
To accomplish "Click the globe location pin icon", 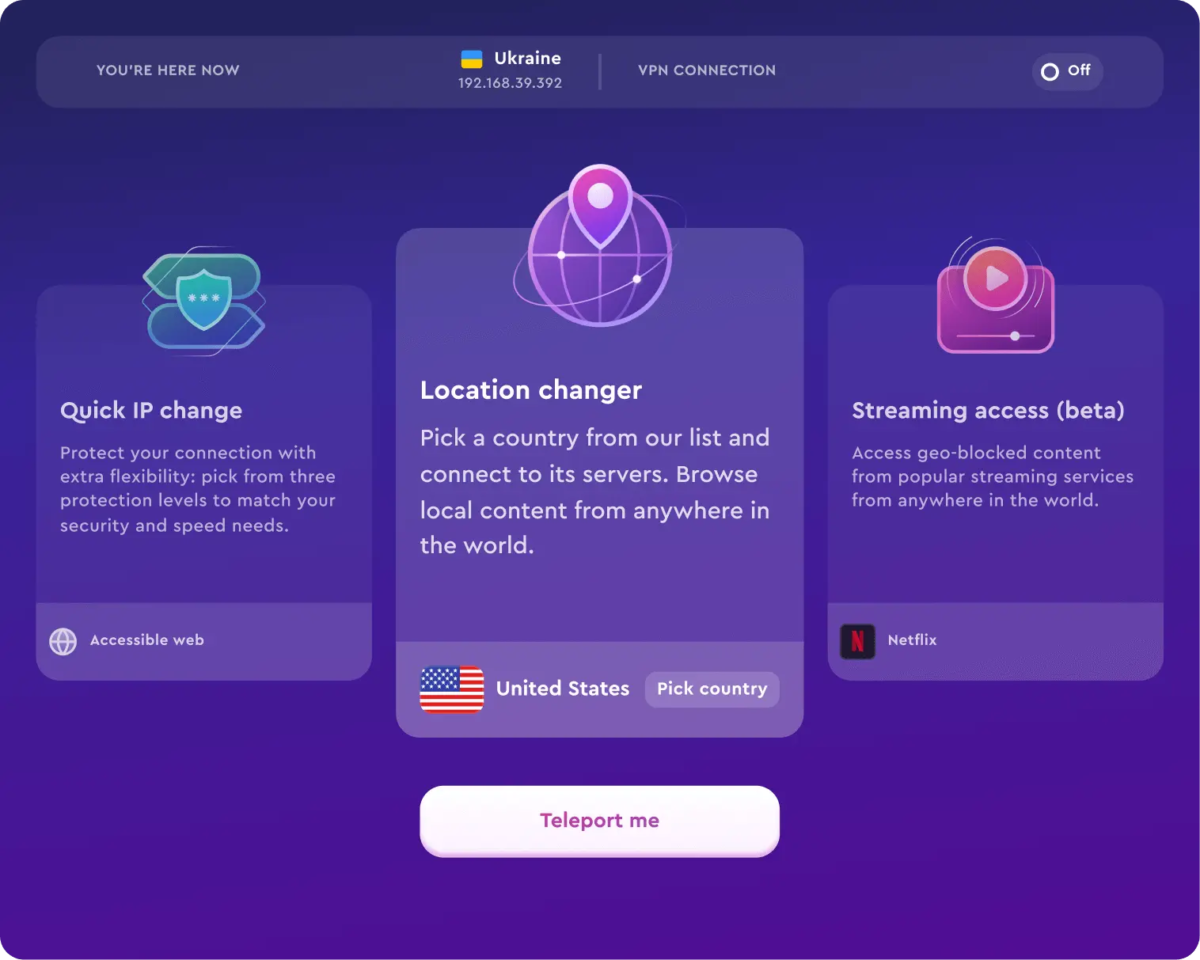I will pyautogui.click(x=599, y=246).
